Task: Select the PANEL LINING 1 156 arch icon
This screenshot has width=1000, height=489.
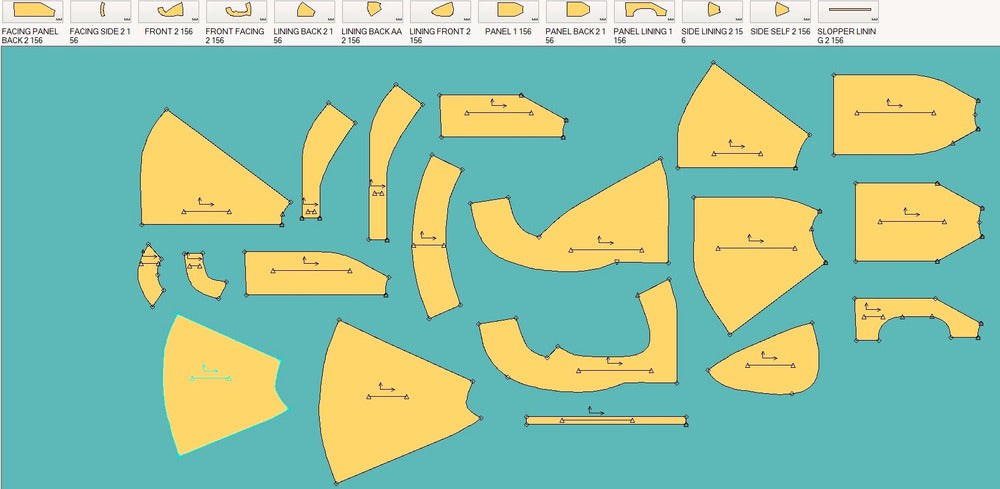Action: click(645, 11)
